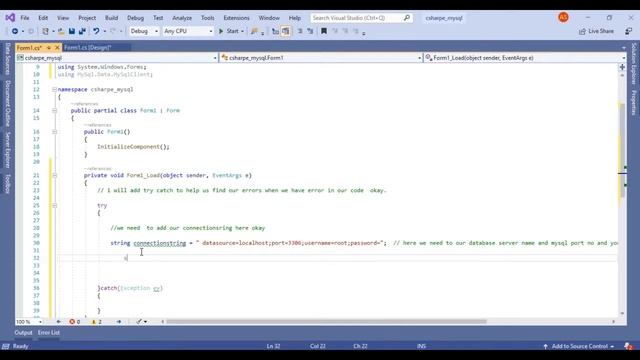Go to next issue arrow
This screenshot has height=360, width=640.
(119, 322)
